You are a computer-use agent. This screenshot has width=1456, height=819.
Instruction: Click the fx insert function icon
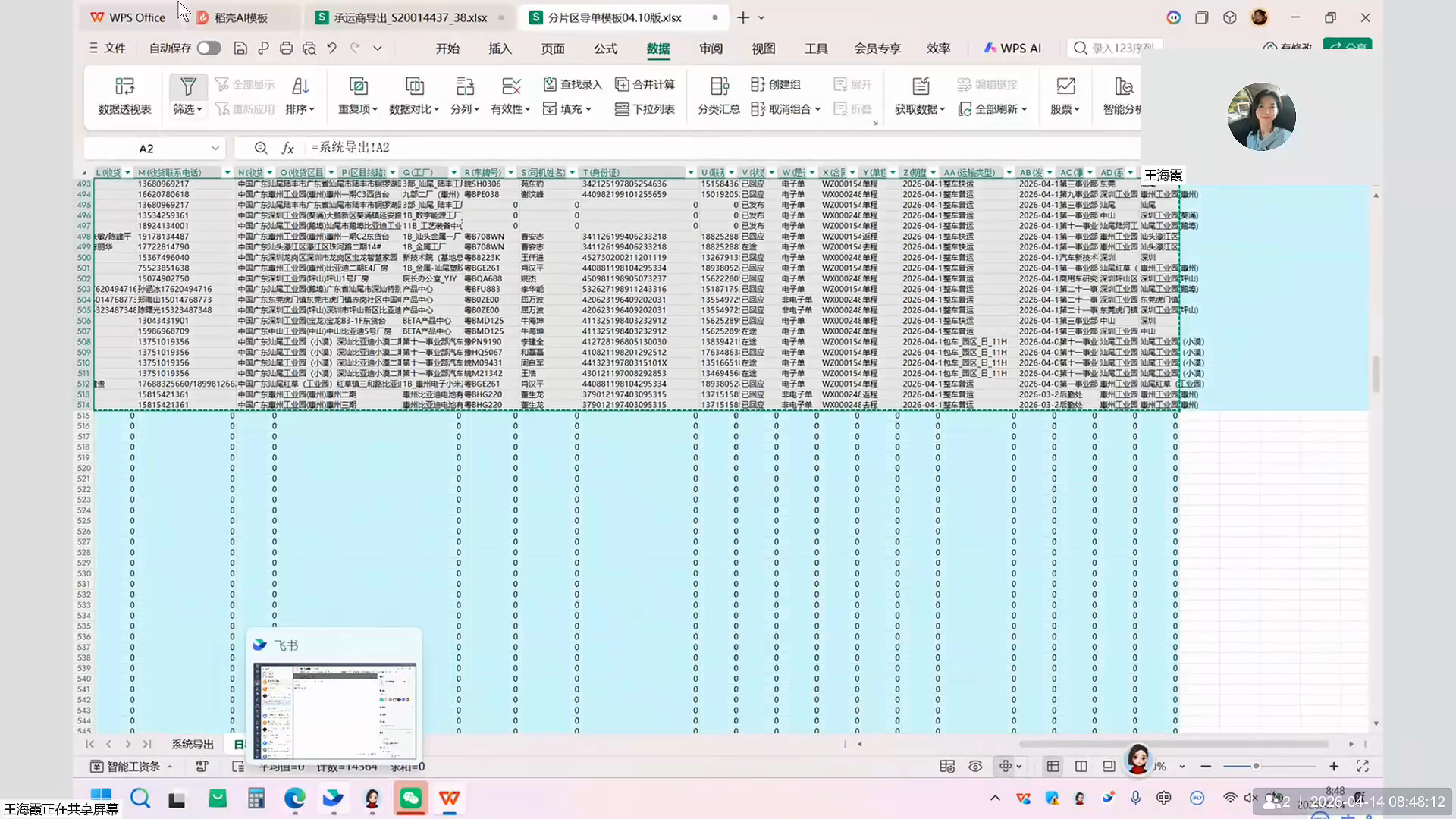point(287,148)
